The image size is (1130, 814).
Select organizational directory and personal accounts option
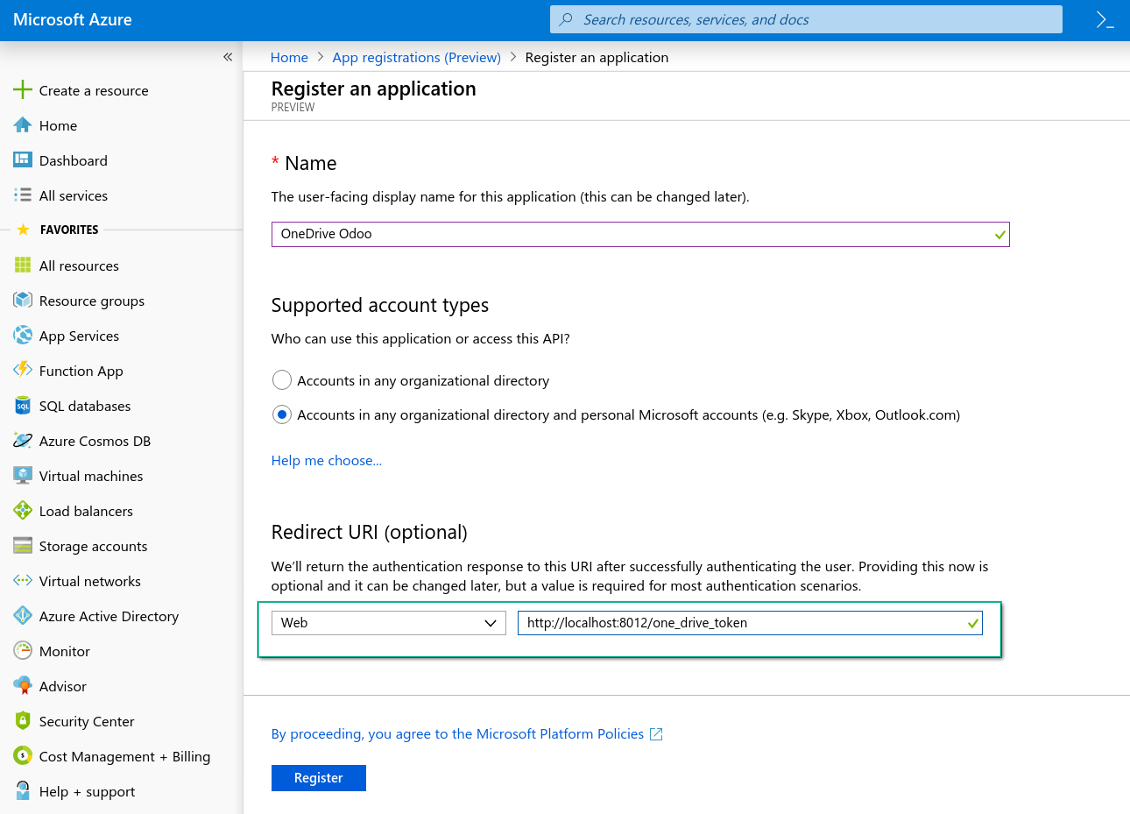282,415
